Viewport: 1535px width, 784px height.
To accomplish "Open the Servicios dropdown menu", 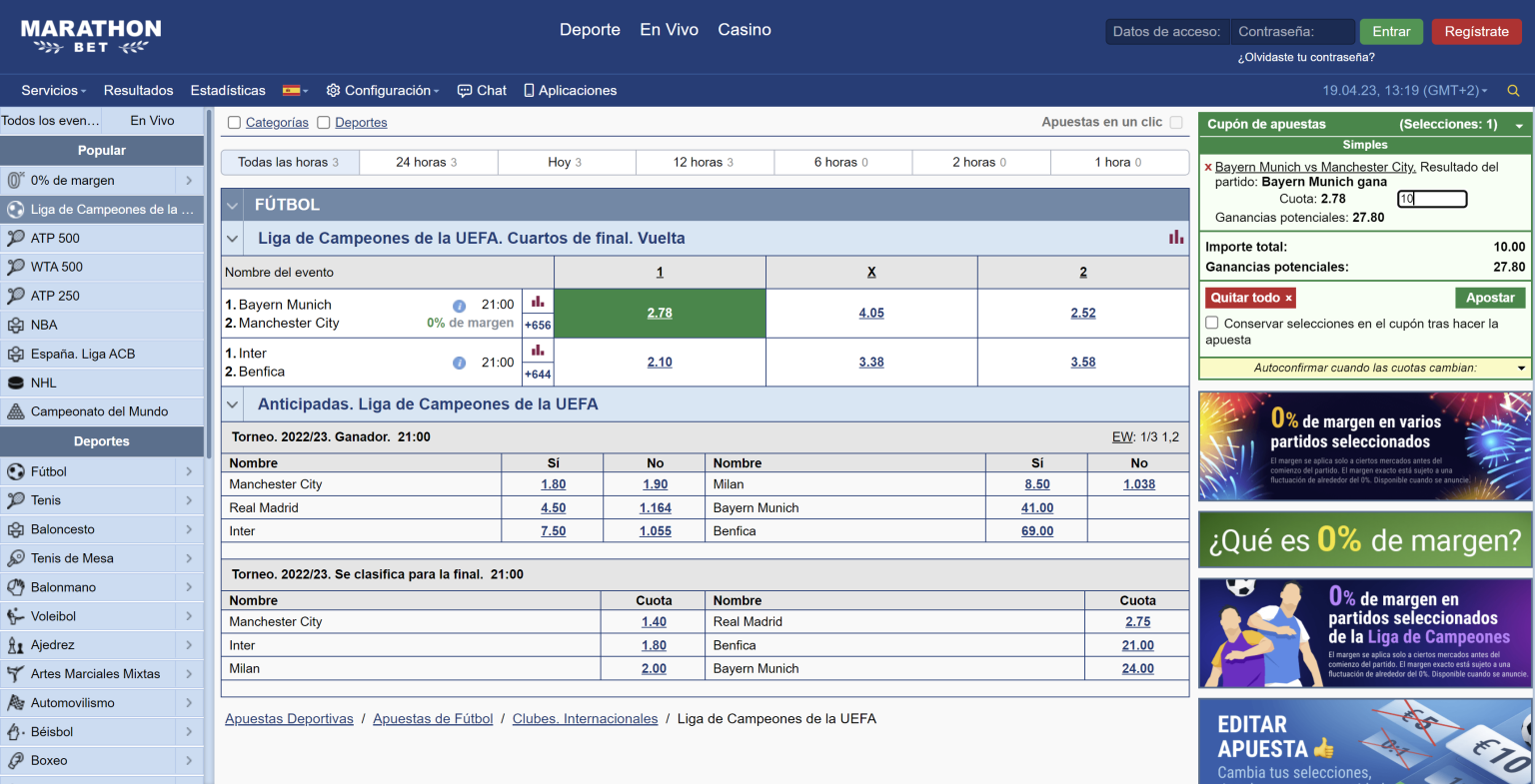I will tap(54, 90).
